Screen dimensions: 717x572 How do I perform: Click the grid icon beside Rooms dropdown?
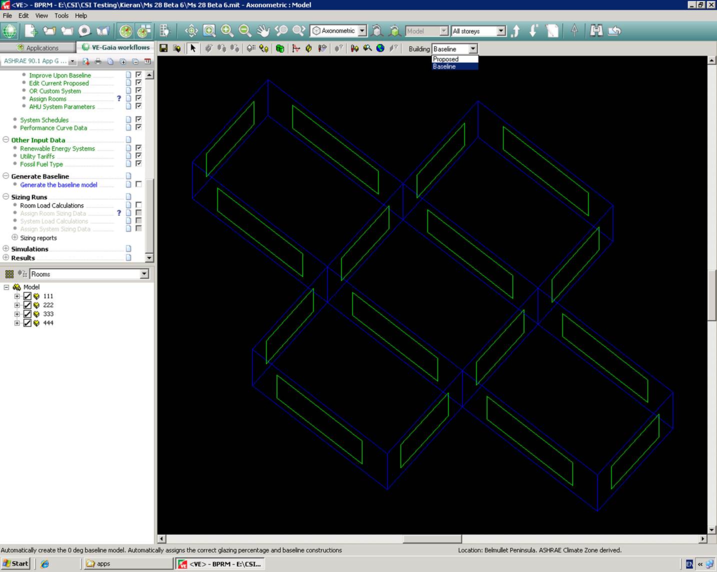9,274
